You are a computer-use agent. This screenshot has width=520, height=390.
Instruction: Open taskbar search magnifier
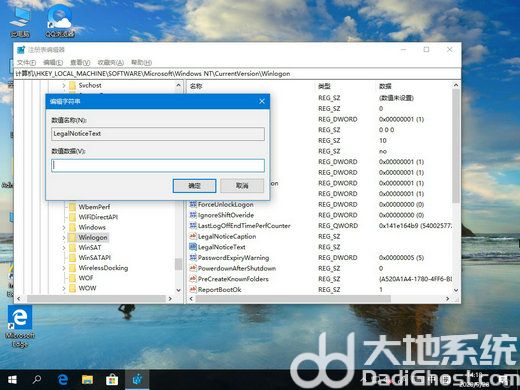click(x=37, y=380)
